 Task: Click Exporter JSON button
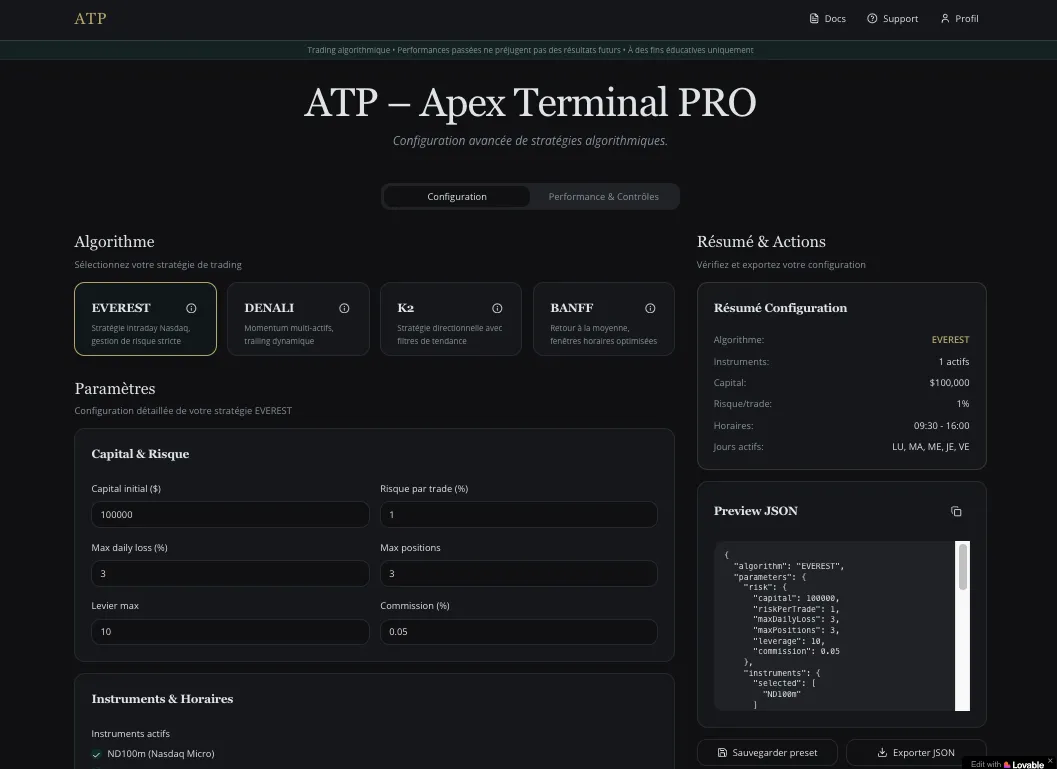tap(916, 753)
